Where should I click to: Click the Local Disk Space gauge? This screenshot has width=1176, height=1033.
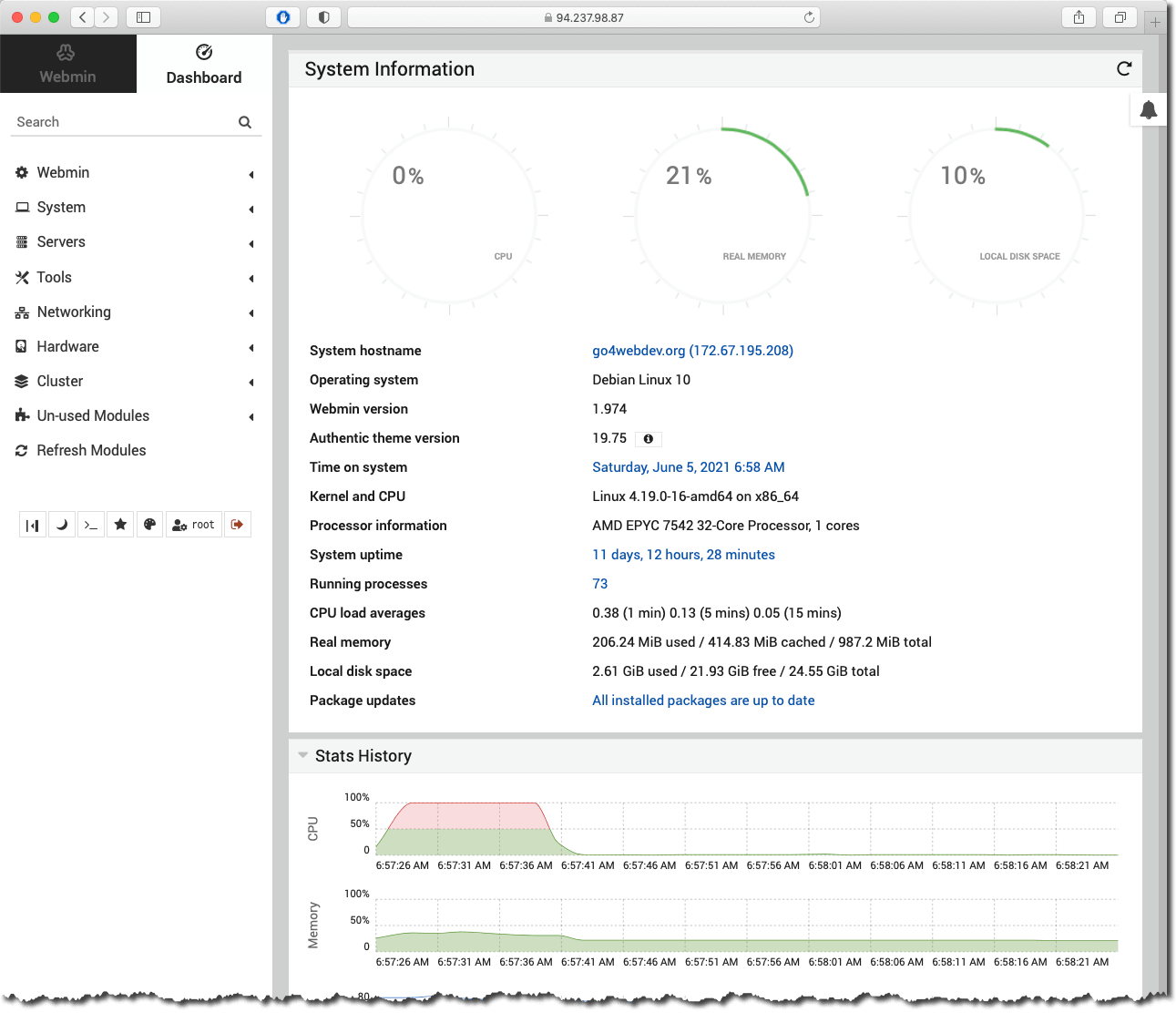pyautogui.click(x=997, y=216)
